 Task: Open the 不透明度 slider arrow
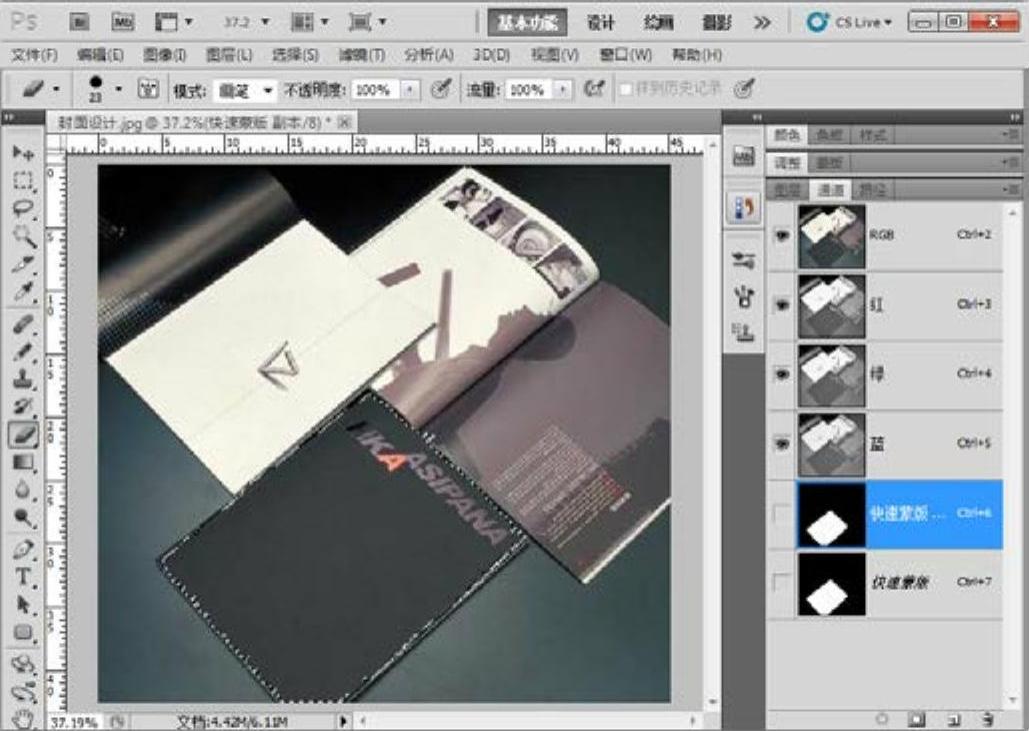[410, 91]
